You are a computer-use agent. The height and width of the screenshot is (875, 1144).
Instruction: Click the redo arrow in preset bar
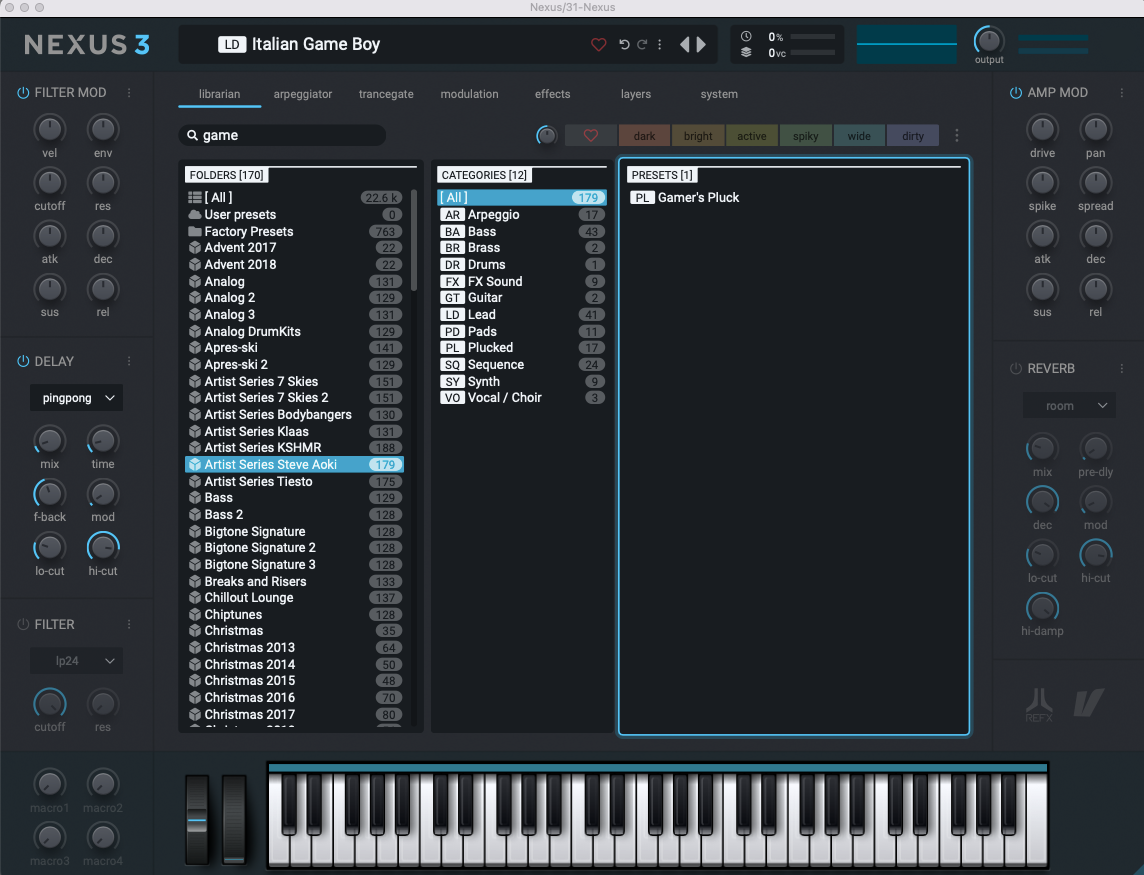click(642, 45)
